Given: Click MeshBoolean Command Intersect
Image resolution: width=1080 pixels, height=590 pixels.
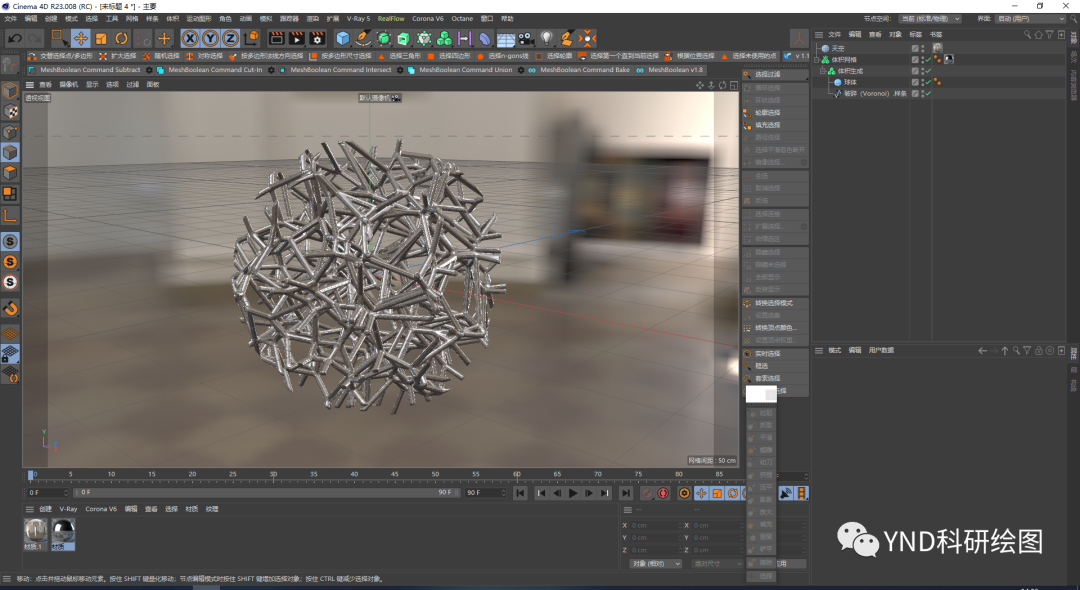Looking at the screenshot, I should click(x=335, y=70).
